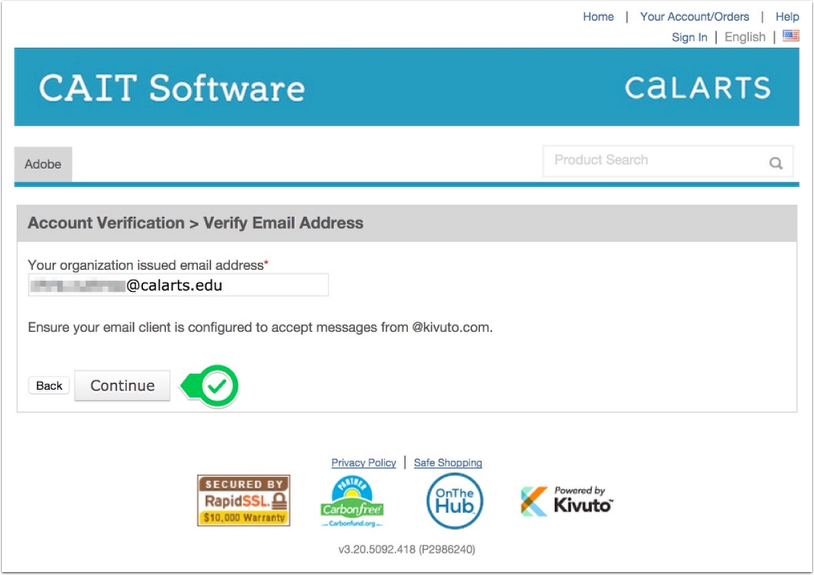Open the Safe Shopping link
The width and height of the screenshot is (814, 575).
pyautogui.click(x=447, y=462)
